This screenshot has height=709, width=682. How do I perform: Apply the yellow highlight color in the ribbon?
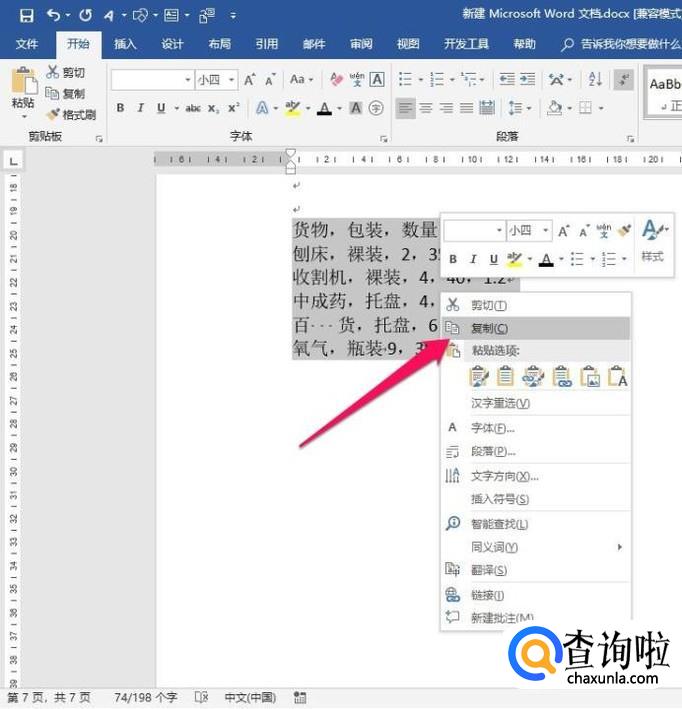tap(292, 108)
